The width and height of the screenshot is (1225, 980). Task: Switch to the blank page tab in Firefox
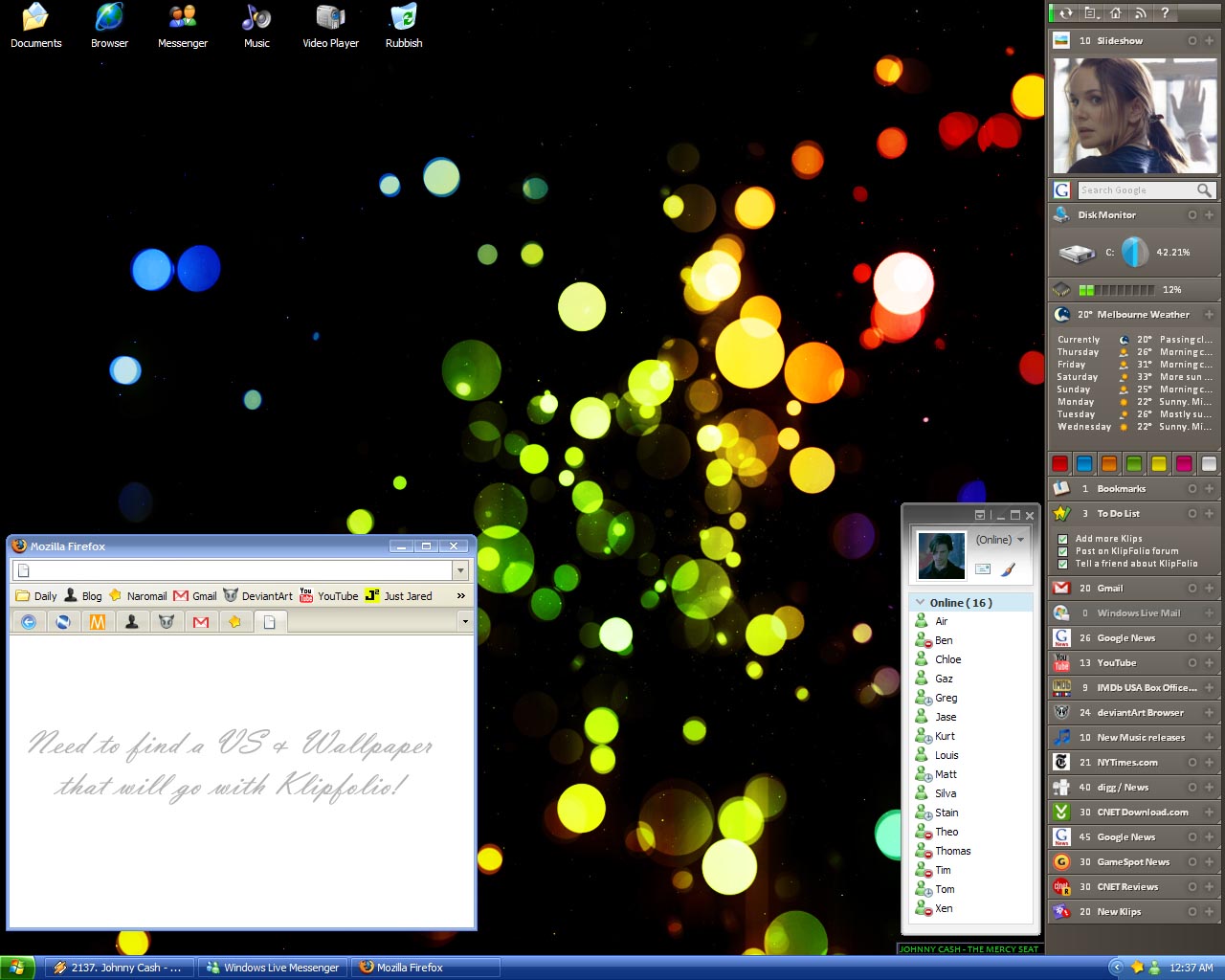[x=269, y=622]
